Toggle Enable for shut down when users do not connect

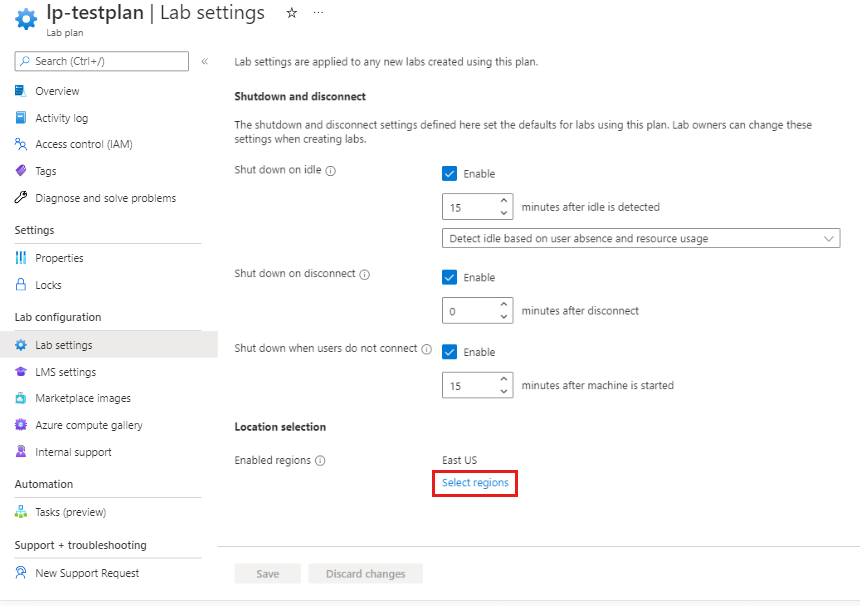coord(450,351)
